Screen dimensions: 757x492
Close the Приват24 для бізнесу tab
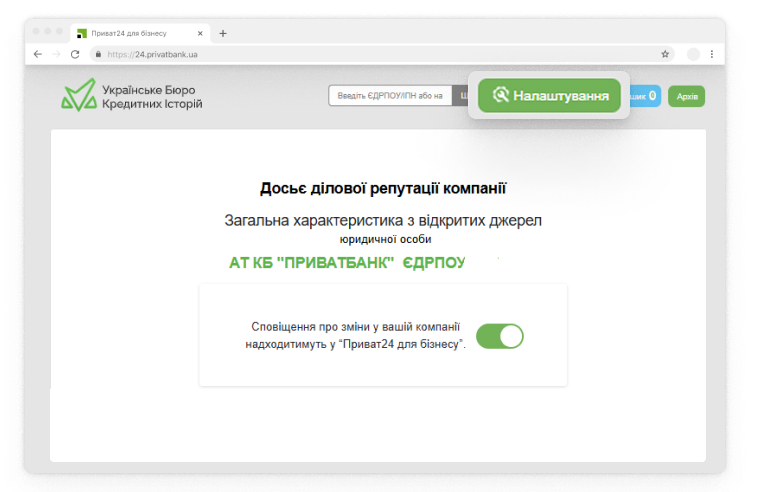pos(200,33)
